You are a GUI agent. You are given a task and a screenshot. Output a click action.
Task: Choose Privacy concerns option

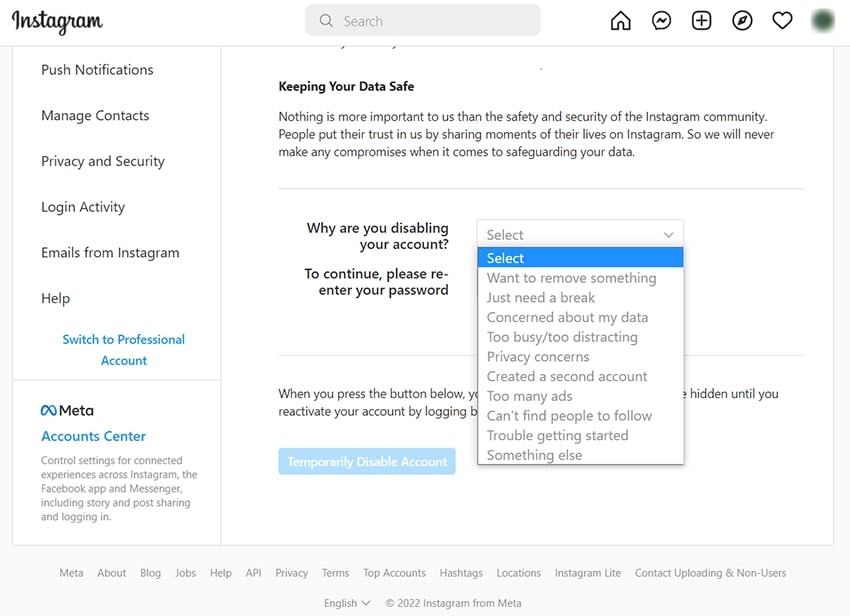click(580, 356)
